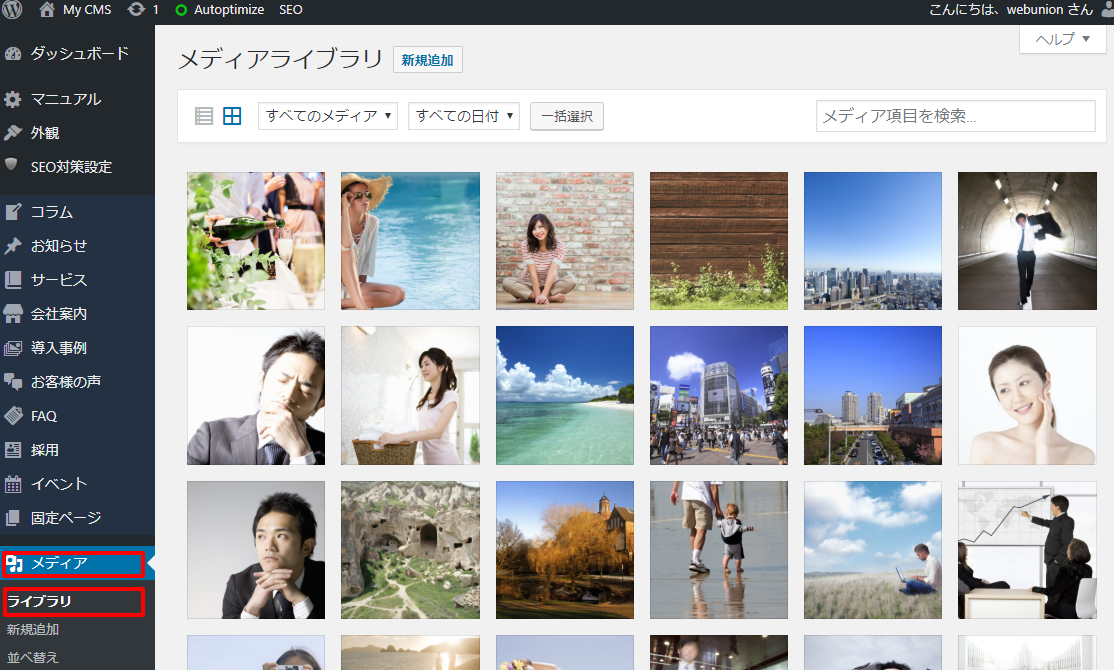This screenshot has height=670, width=1114.
Task: Click the イベント calendar icon
Action: pos(13,484)
